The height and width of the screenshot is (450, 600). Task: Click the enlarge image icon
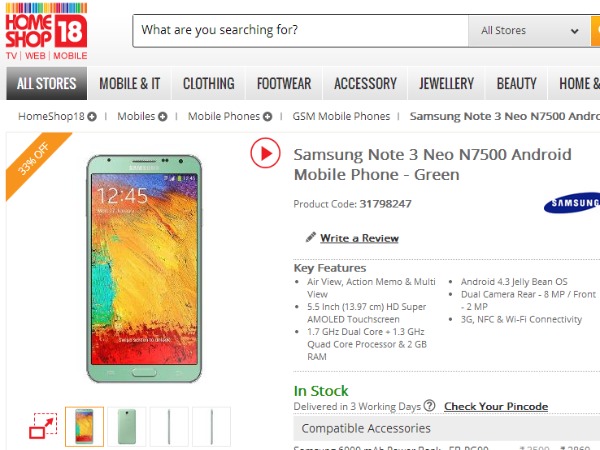41,426
